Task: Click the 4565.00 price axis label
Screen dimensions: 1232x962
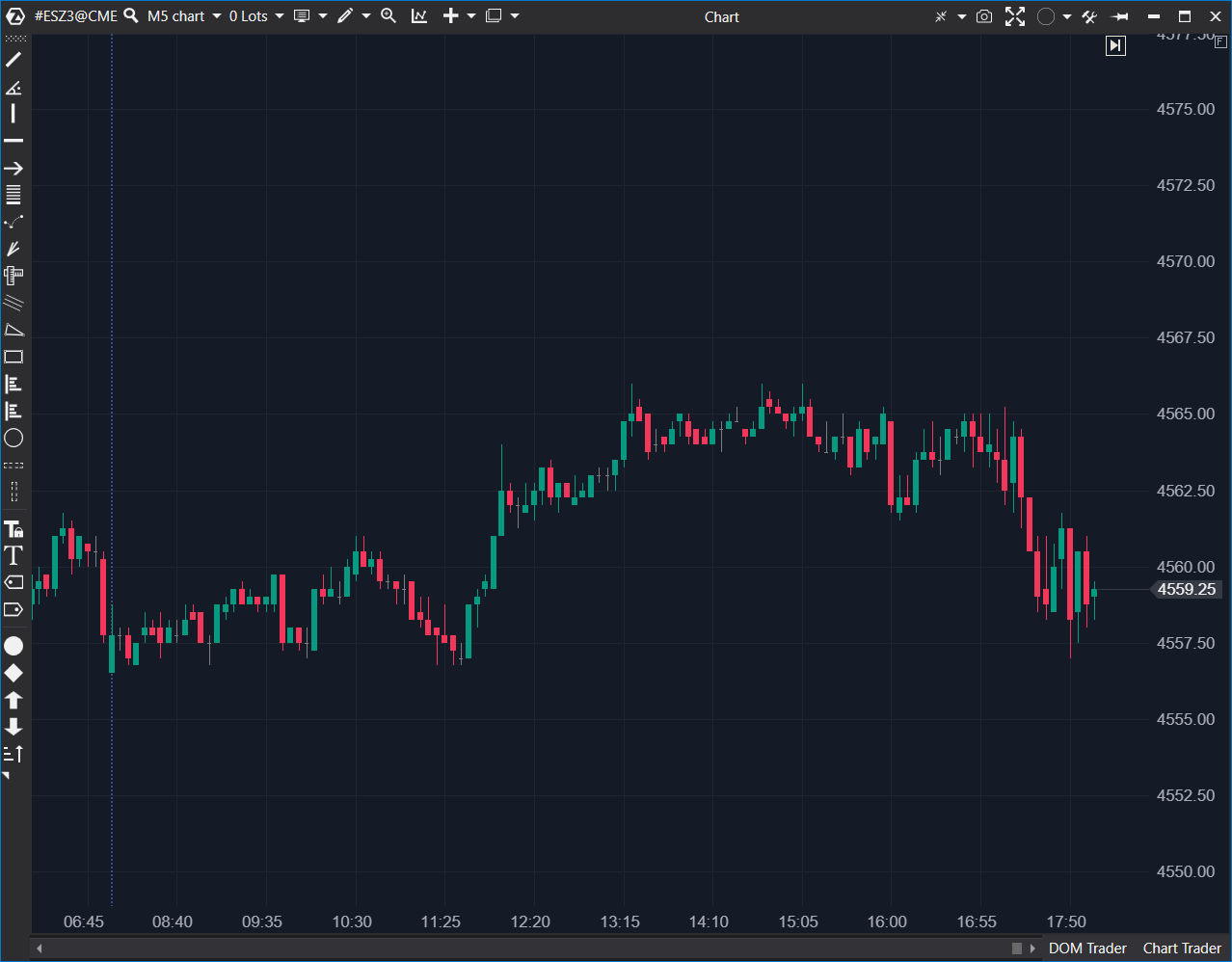Action: click(1186, 414)
